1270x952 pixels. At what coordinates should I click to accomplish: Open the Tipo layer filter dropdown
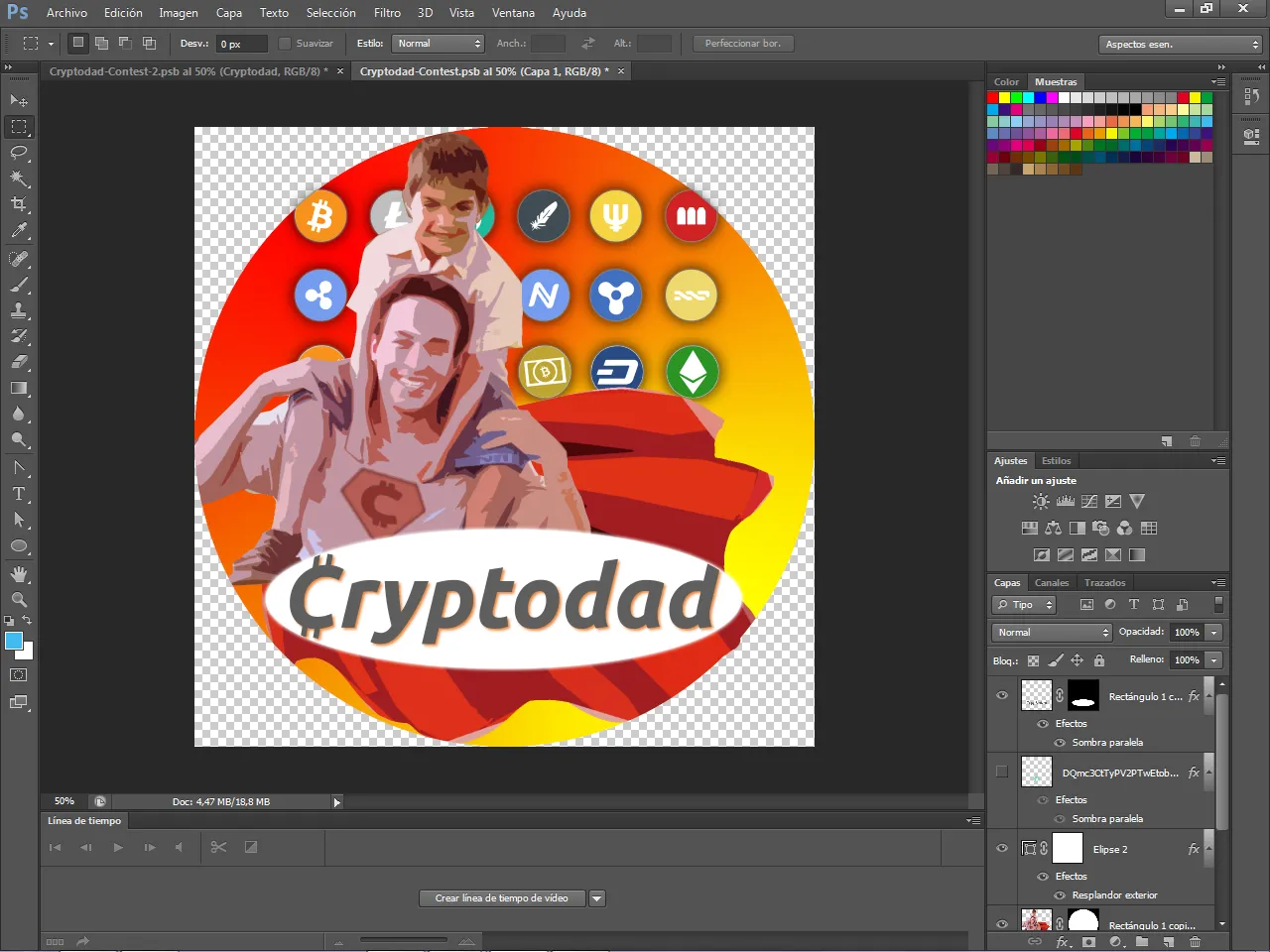[x=1024, y=605]
